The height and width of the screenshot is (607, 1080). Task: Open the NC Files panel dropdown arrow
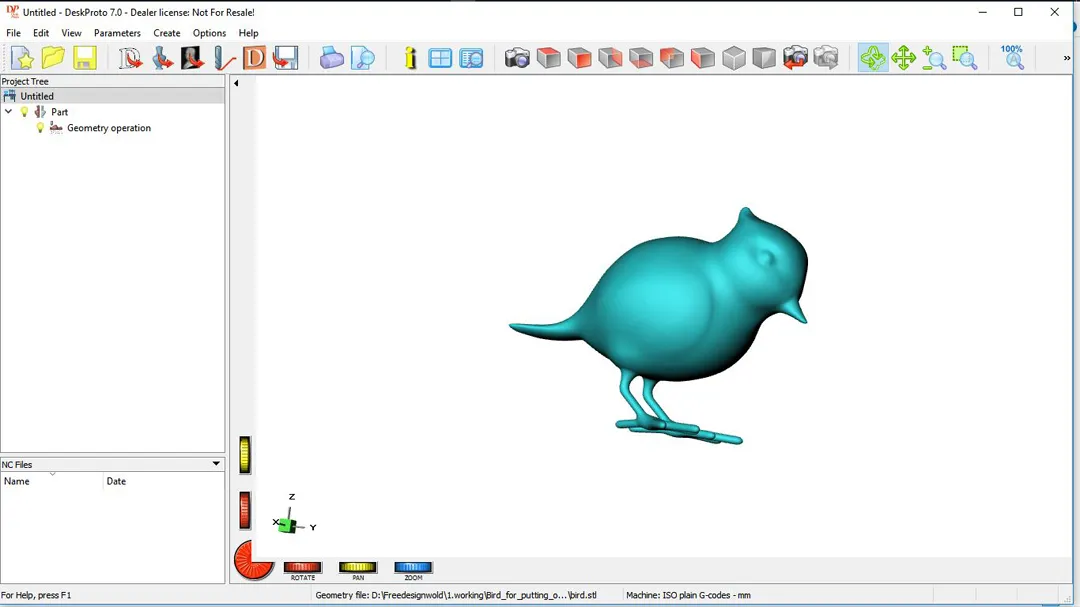pos(216,464)
